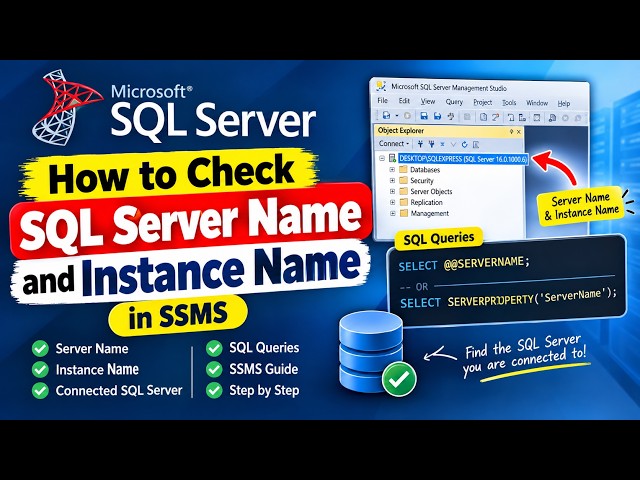This screenshot has height=480, width=640.
Task: Click the hand-shaped icon after the floppy disks
Action: coord(451,116)
